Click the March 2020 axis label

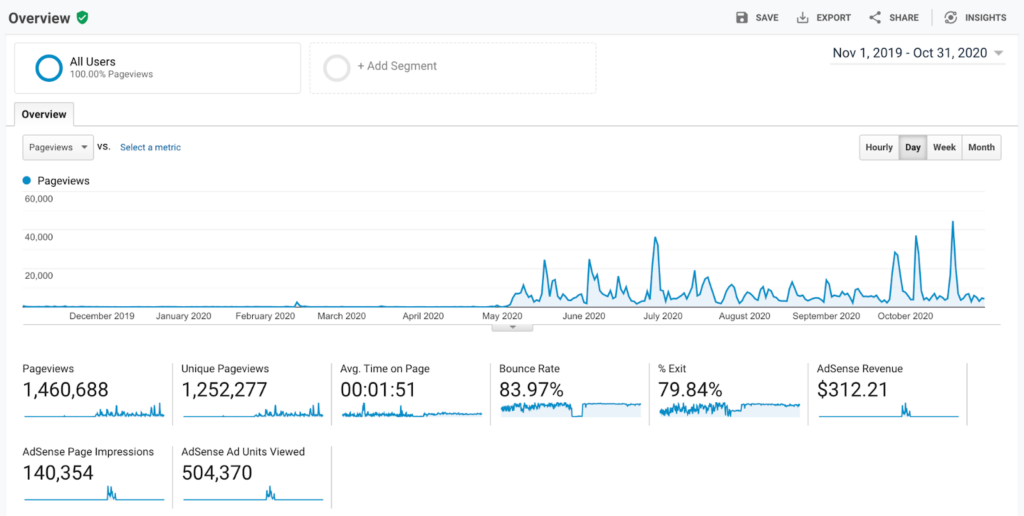pyautogui.click(x=342, y=316)
